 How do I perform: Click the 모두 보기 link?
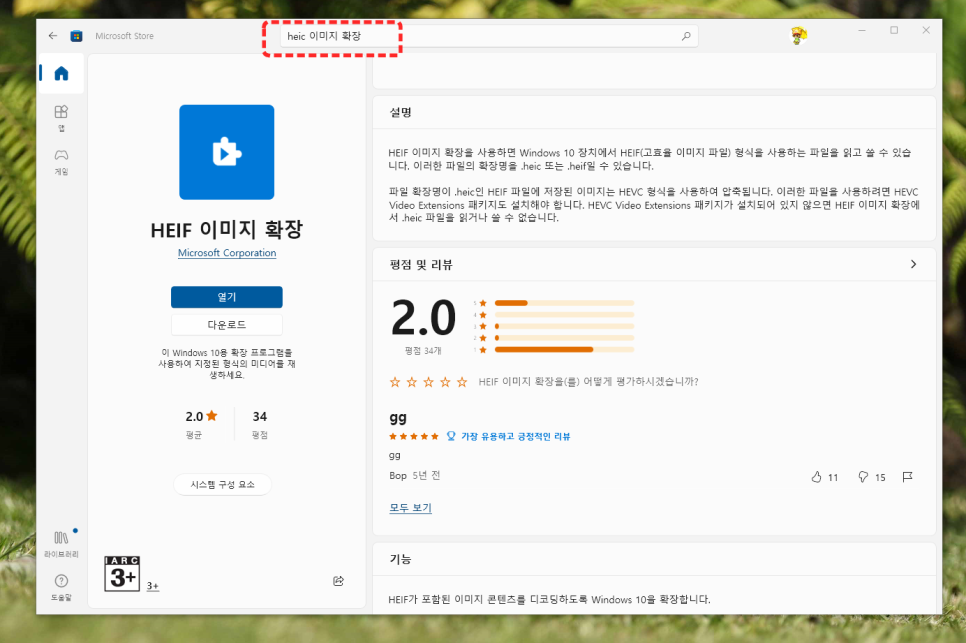tap(410, 508)
